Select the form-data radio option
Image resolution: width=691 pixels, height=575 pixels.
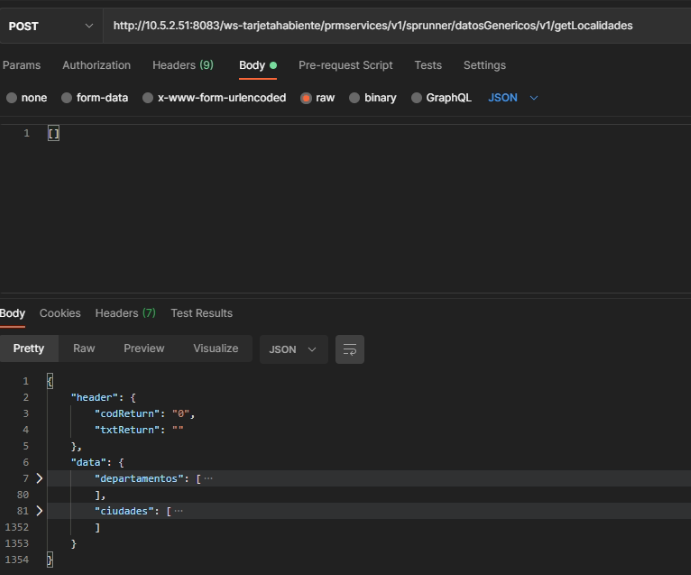point(67,98)
